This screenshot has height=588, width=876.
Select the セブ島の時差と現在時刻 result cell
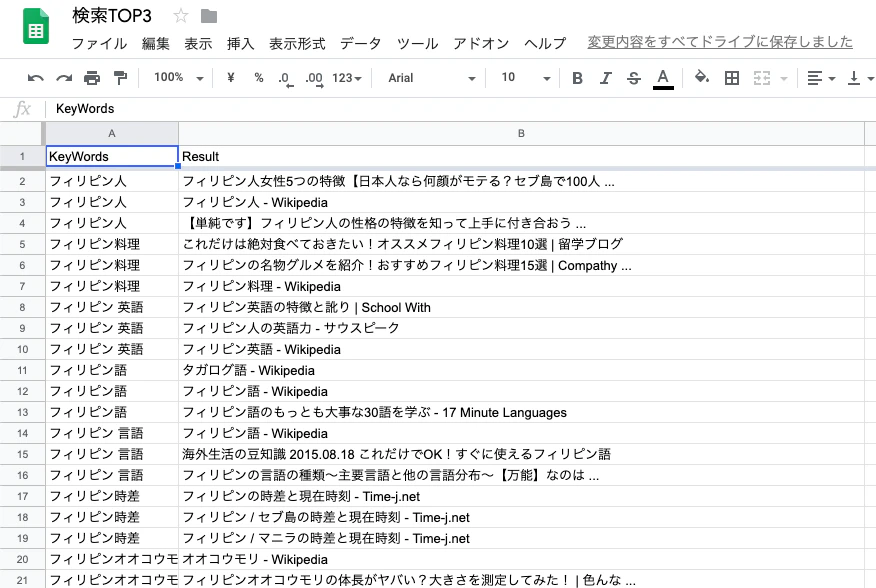(x=521, y=517)
